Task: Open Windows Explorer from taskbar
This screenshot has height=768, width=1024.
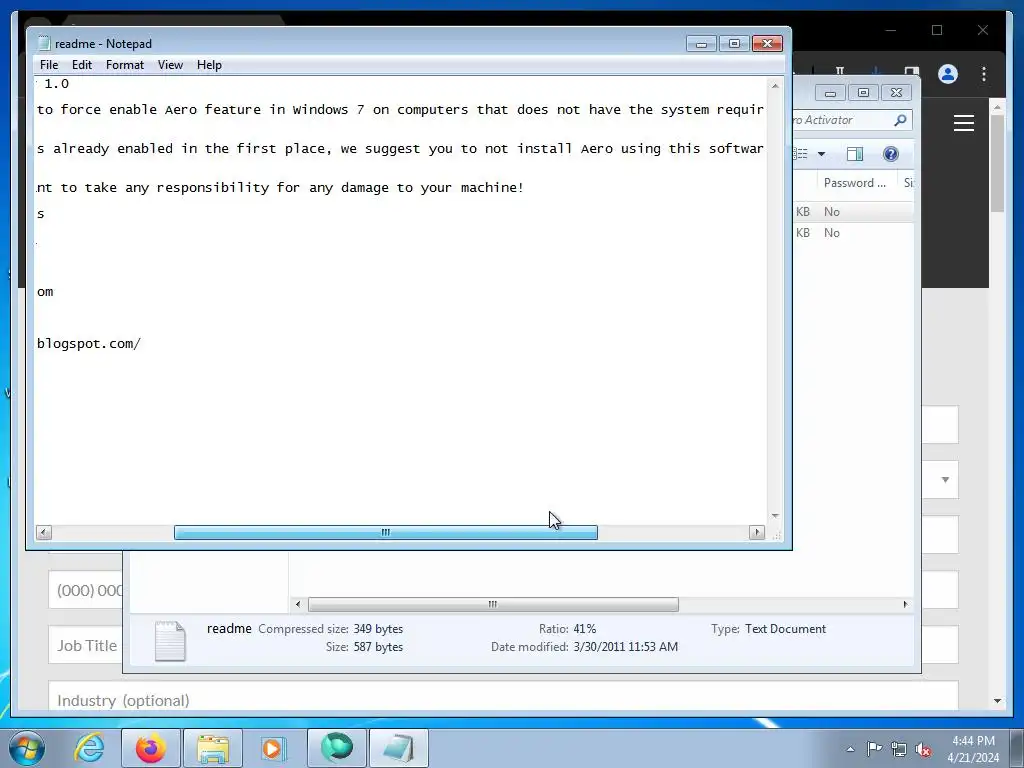Action: coord(213,748)
